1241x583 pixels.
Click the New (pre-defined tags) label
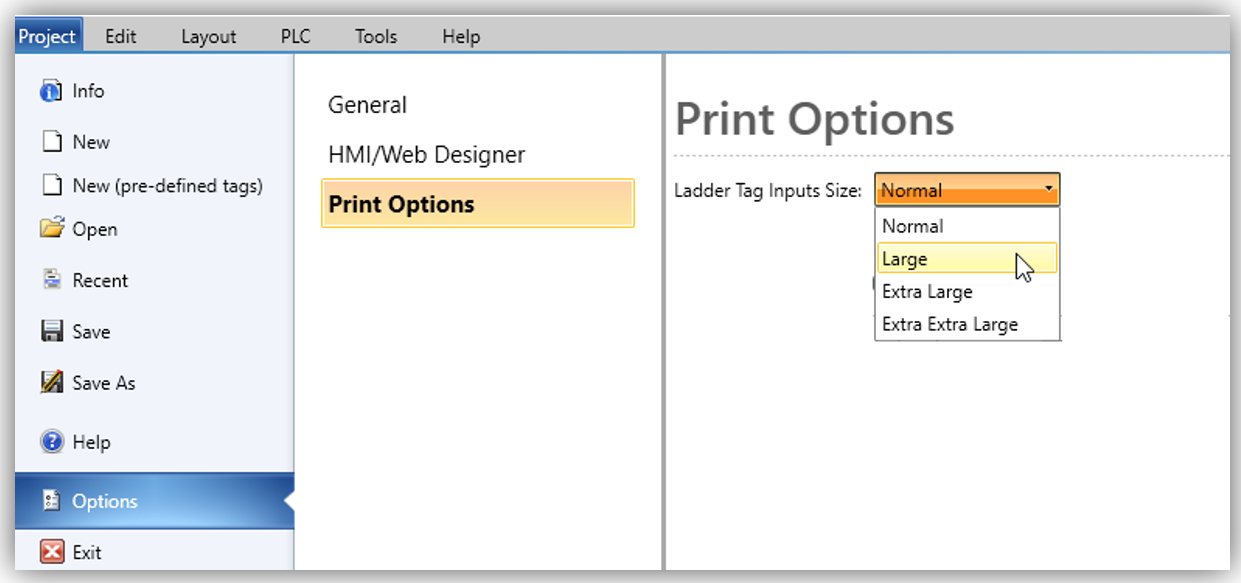[168, 185]
